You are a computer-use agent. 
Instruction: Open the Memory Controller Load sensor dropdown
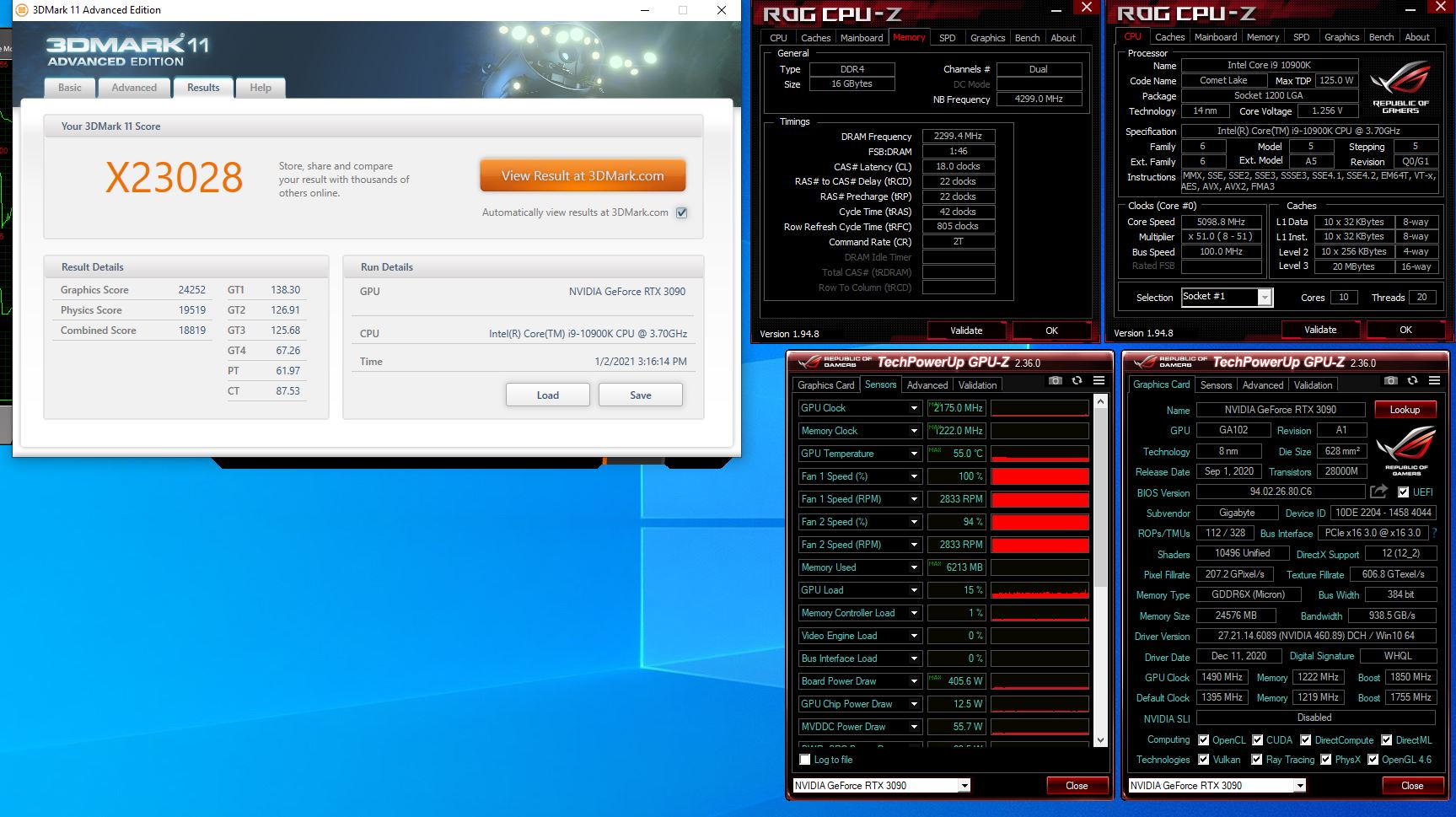(x=914, y=613)
